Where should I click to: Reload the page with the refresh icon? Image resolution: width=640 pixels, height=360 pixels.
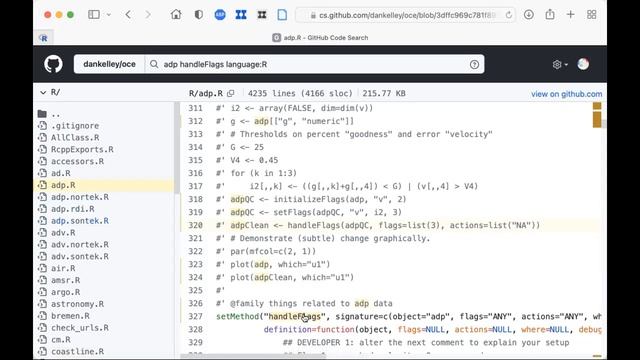(509, 15)
